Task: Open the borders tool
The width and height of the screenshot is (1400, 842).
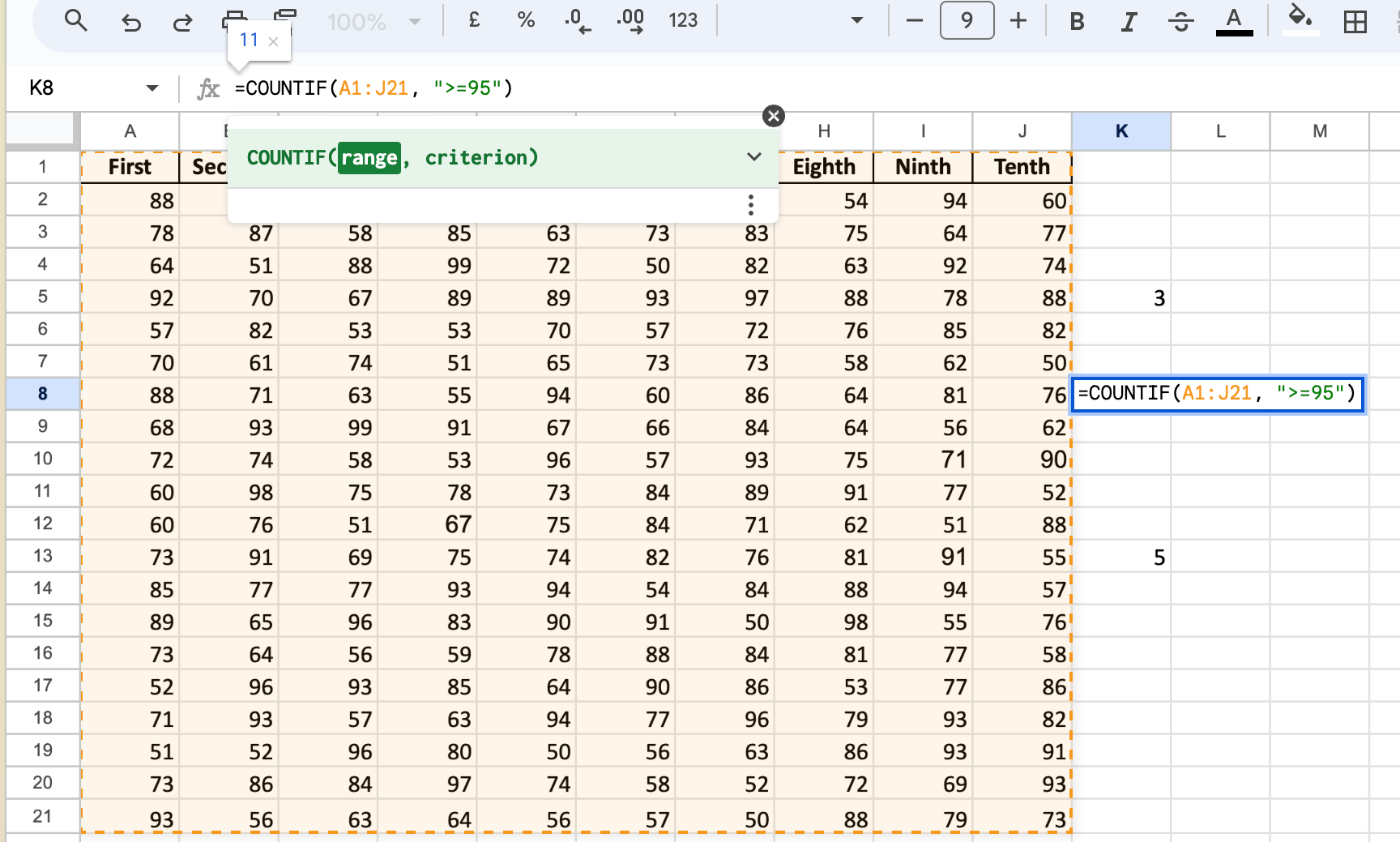Action: (x=1355, y=22)
